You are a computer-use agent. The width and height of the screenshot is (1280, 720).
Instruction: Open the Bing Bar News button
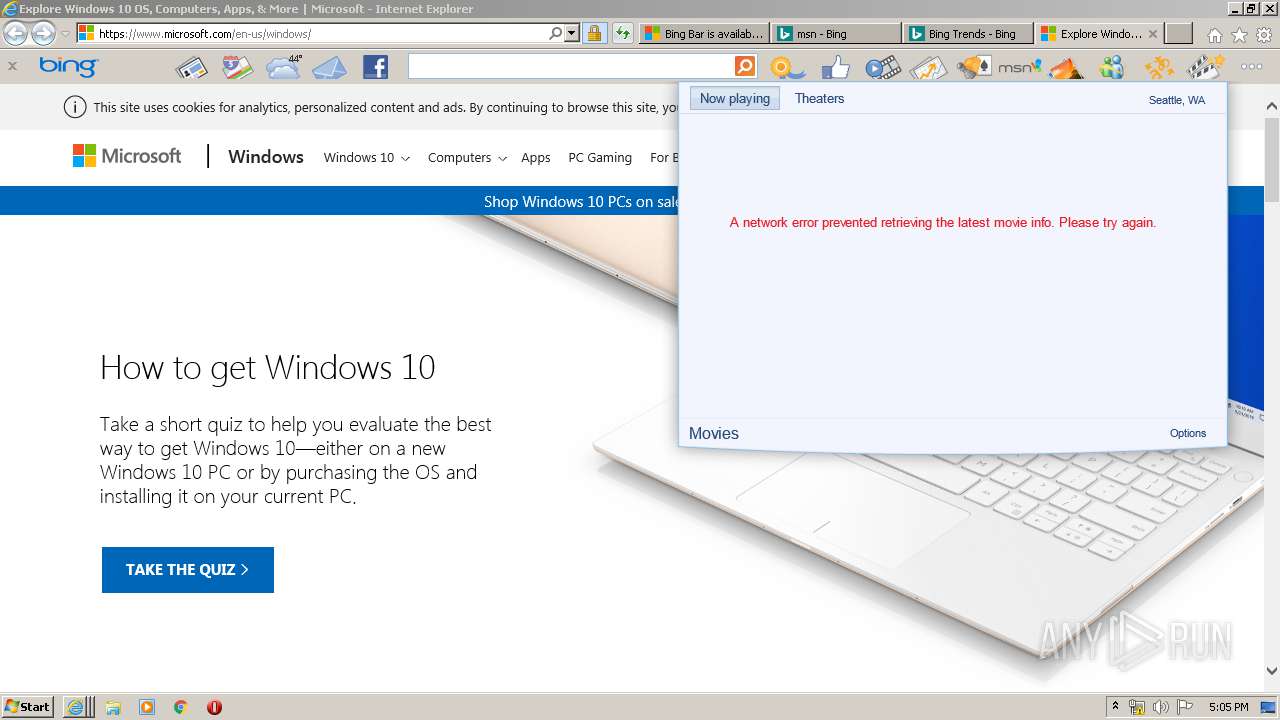click(x=191, y=68)
